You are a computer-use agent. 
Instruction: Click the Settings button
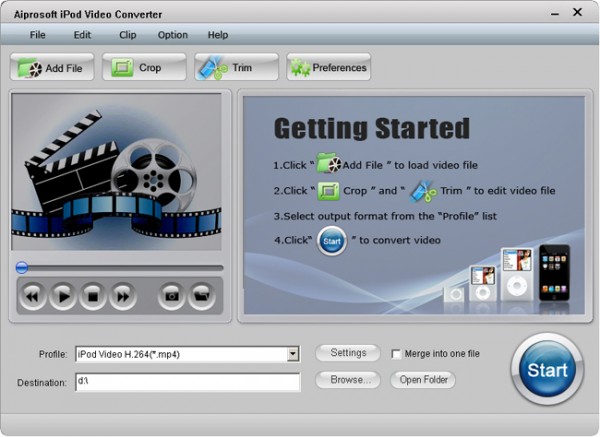pos(348,353)
